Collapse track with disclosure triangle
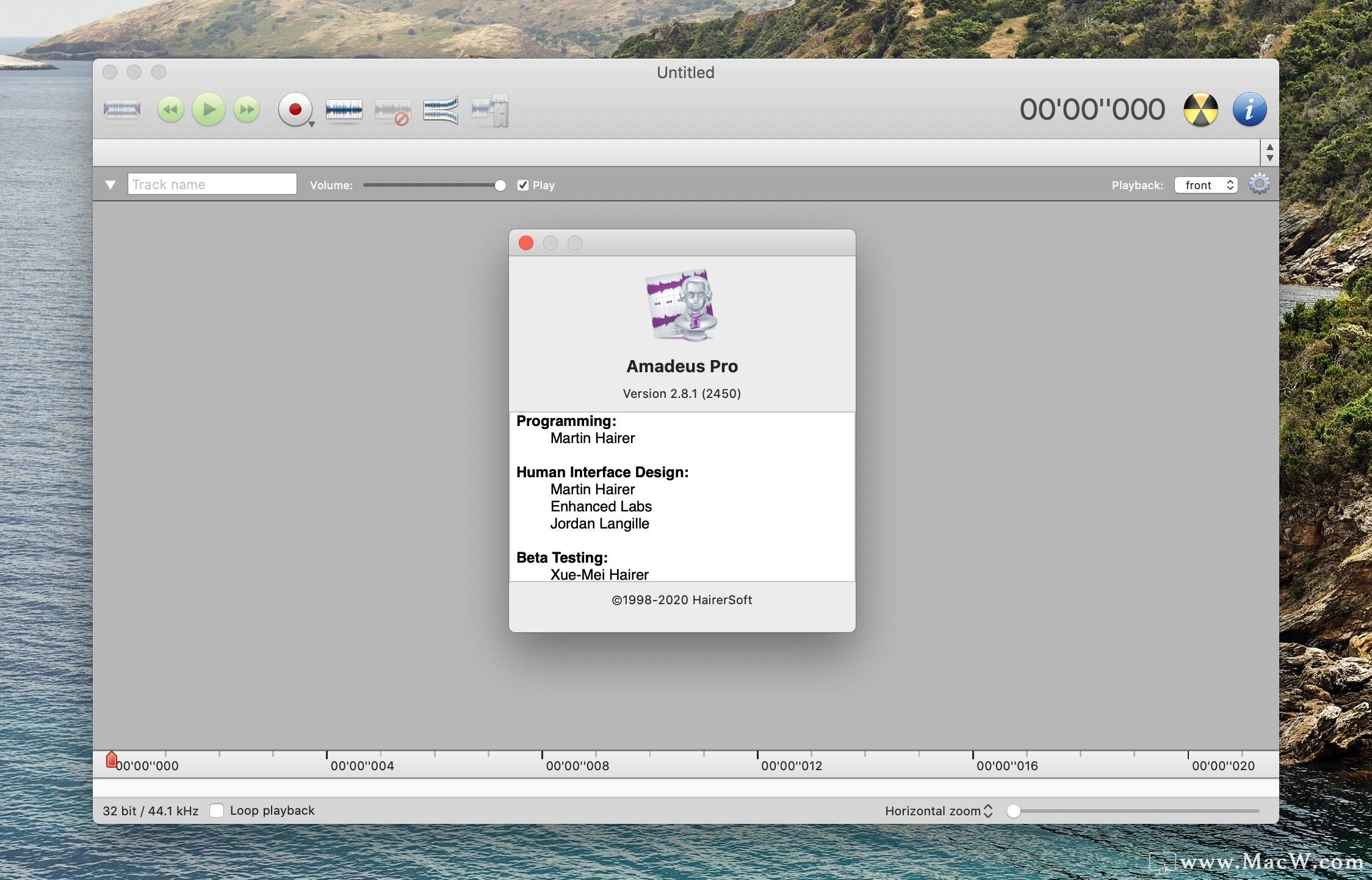The height and width of the screenshot is (880, 1372). [110, 185]
